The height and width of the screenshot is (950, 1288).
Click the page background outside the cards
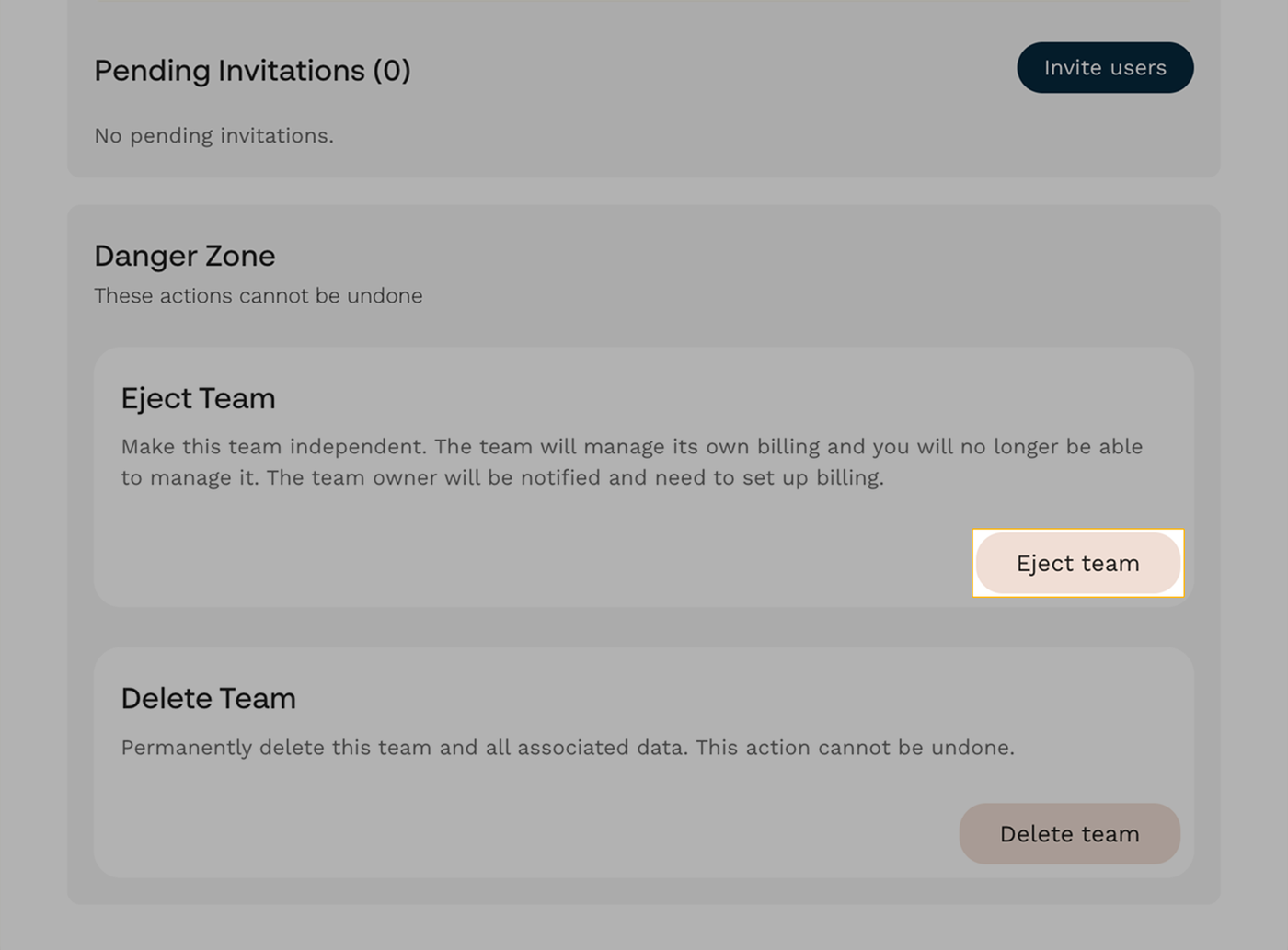pyautogui.click(x=32, y=475)
